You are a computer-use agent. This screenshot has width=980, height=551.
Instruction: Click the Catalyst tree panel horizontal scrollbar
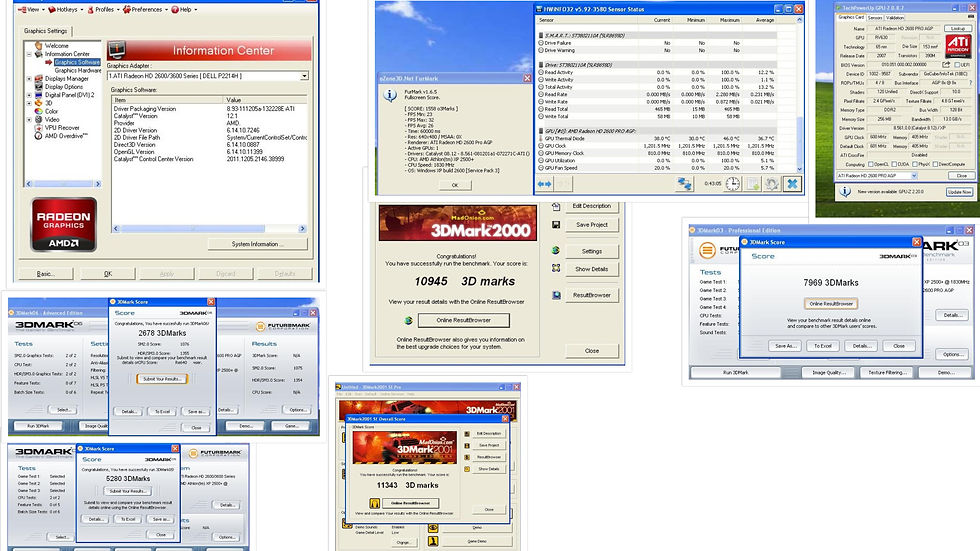click(x=62, y=184)
